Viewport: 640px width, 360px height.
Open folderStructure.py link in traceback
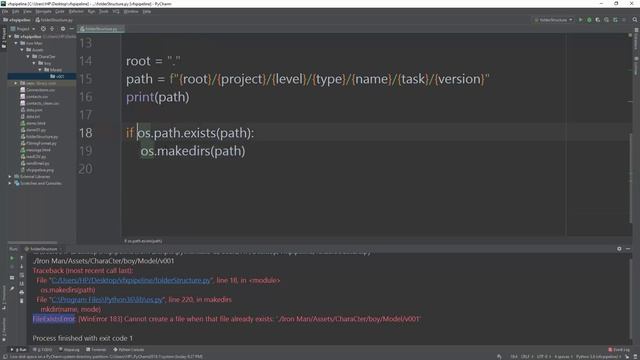coord(131,280)
